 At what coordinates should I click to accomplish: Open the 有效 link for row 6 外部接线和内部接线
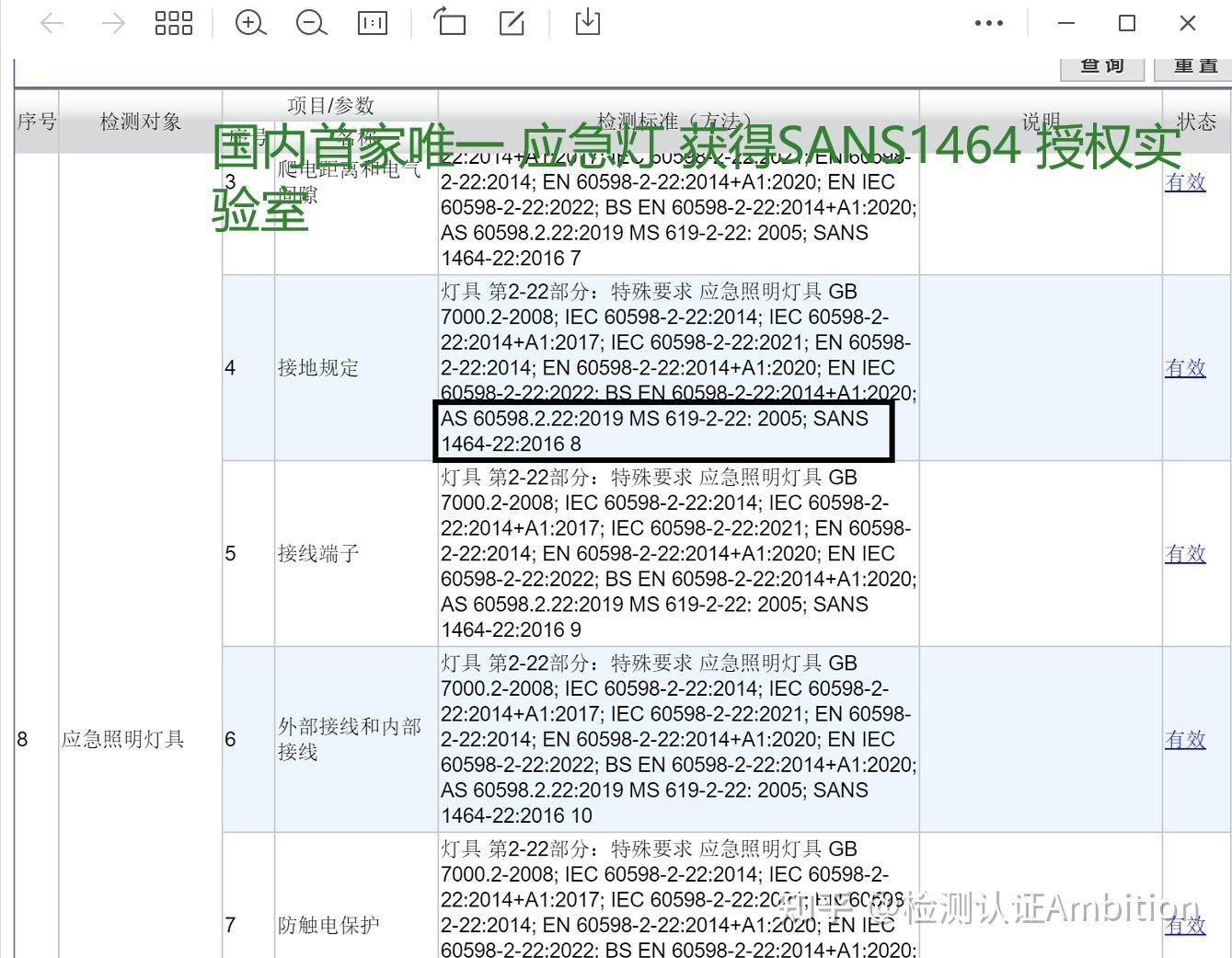(x=1185, y=740)
